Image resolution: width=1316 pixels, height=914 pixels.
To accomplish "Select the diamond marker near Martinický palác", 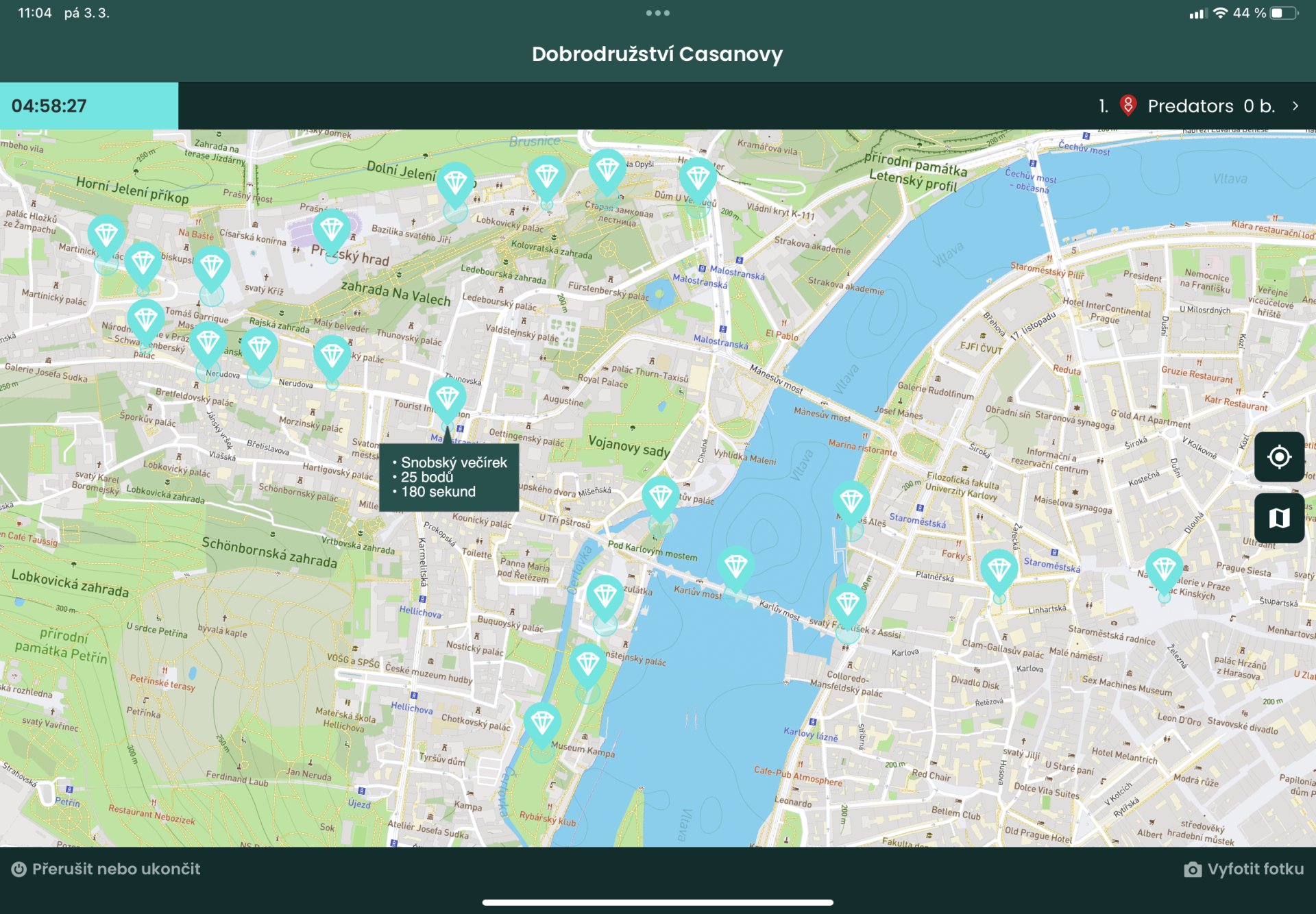I will point(106,238).
